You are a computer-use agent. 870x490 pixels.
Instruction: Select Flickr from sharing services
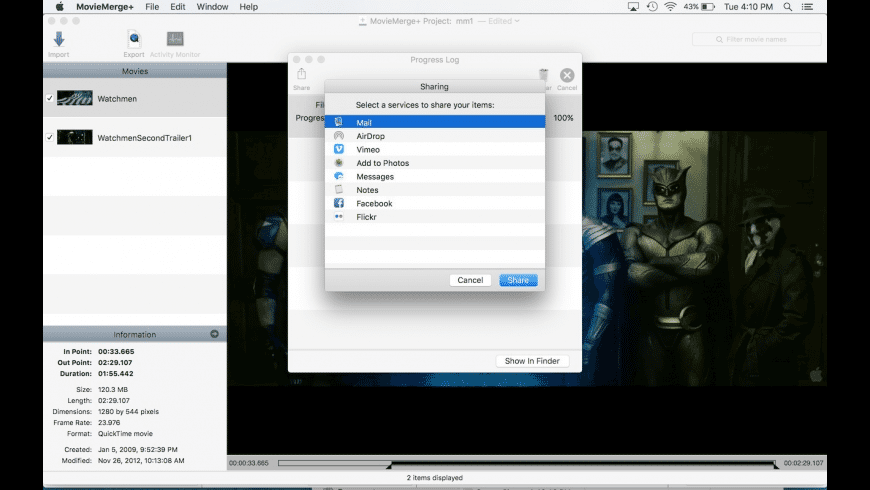pyautogui.click(x=367, y=216)
